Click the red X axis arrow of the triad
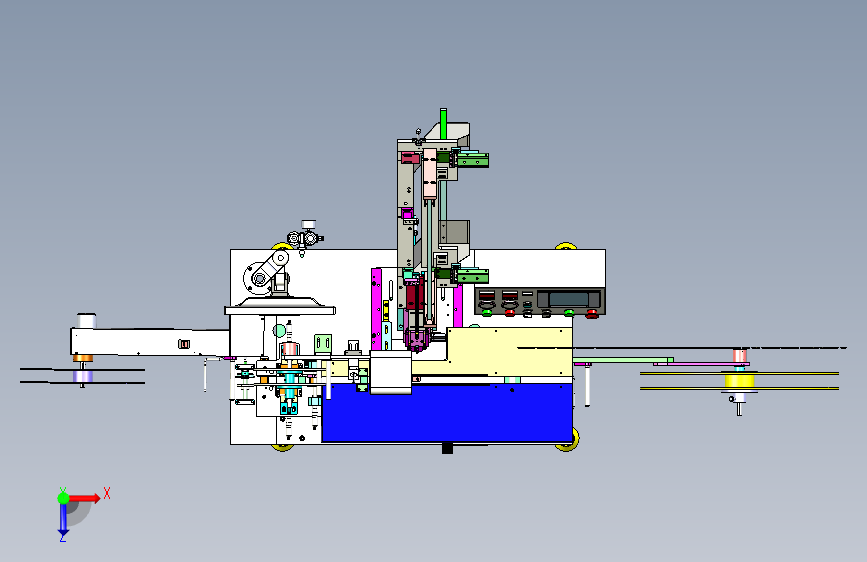 84,498
